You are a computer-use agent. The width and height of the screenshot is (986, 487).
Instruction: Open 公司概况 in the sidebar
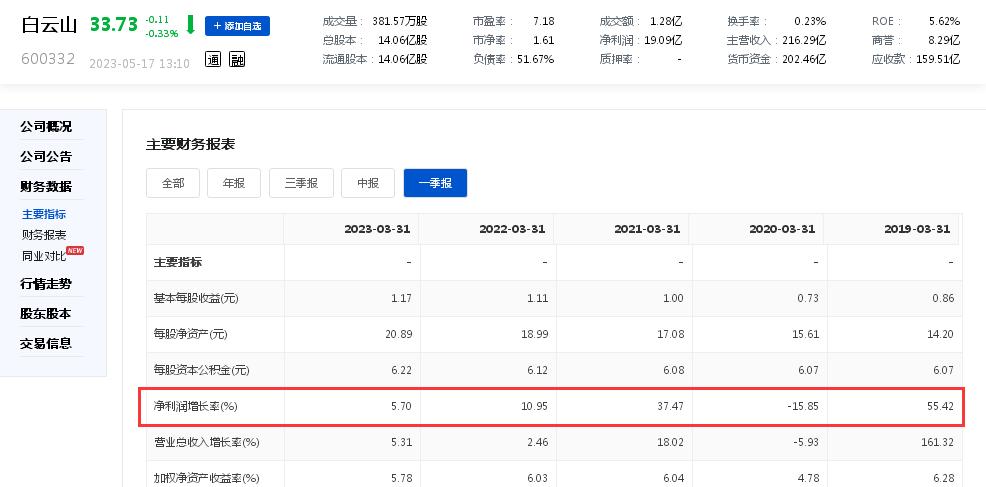(46, 126)
